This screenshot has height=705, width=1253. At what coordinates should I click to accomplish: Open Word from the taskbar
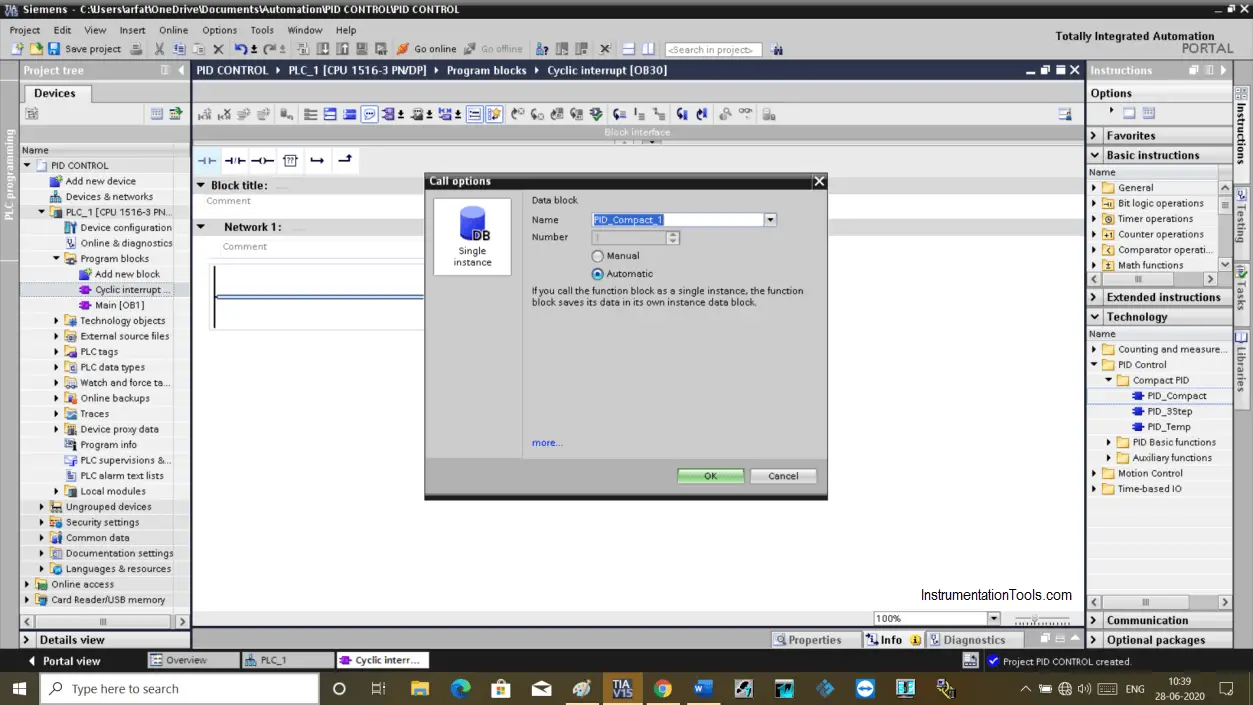[x=702, y=688]
